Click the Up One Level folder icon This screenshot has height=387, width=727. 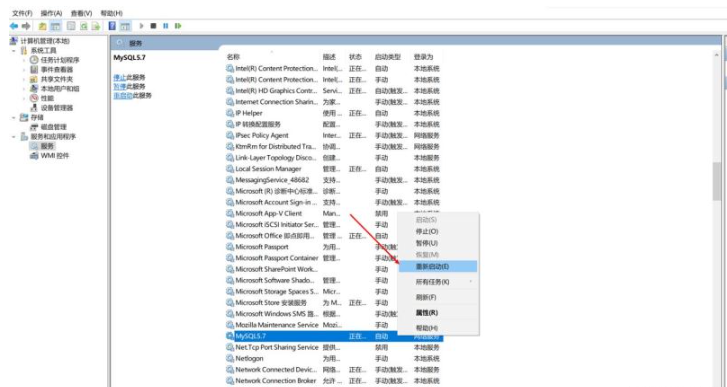pos(43,26)
